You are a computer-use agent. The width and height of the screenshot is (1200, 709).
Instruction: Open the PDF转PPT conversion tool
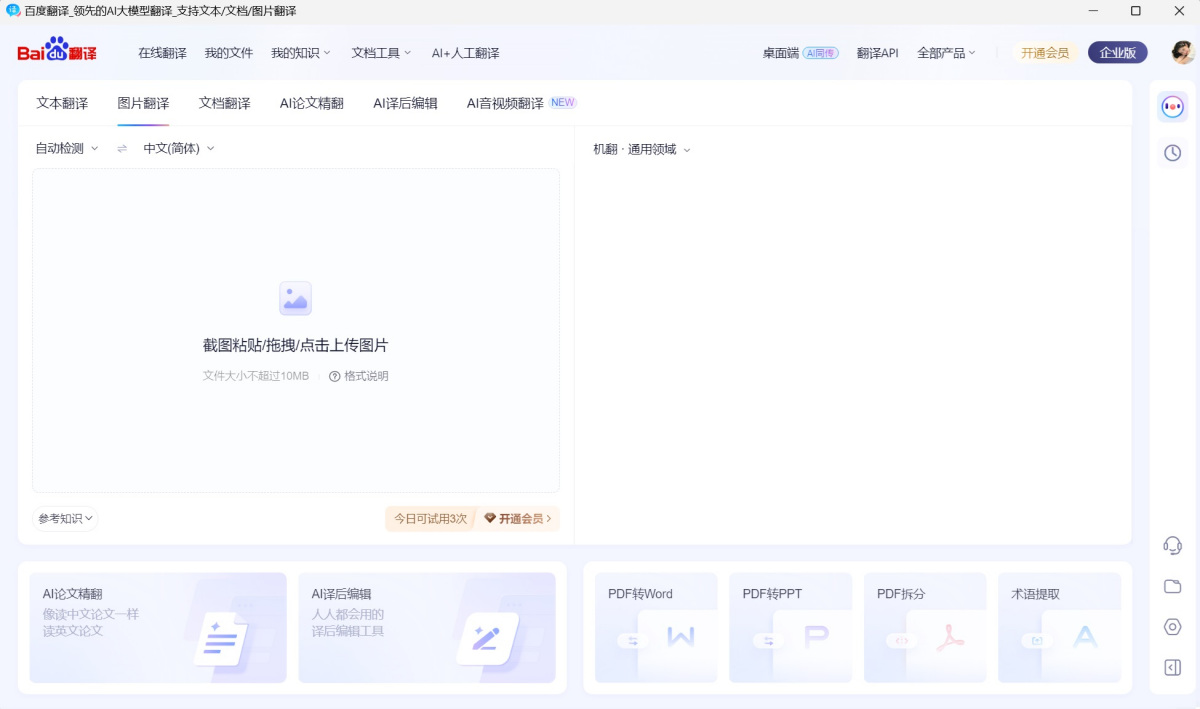790,627
